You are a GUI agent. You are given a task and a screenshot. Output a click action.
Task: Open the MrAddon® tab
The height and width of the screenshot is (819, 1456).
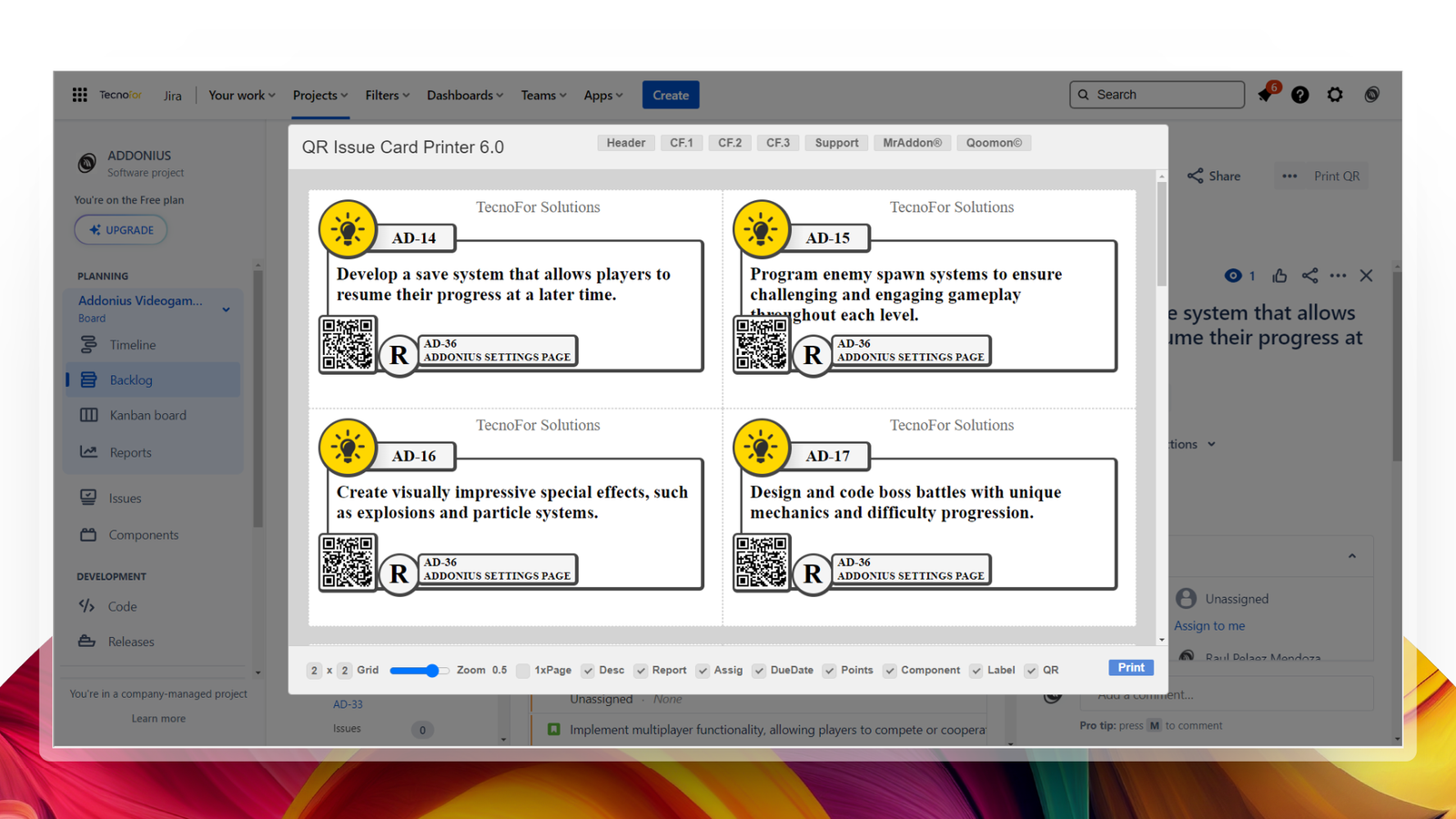coord(913,143)
